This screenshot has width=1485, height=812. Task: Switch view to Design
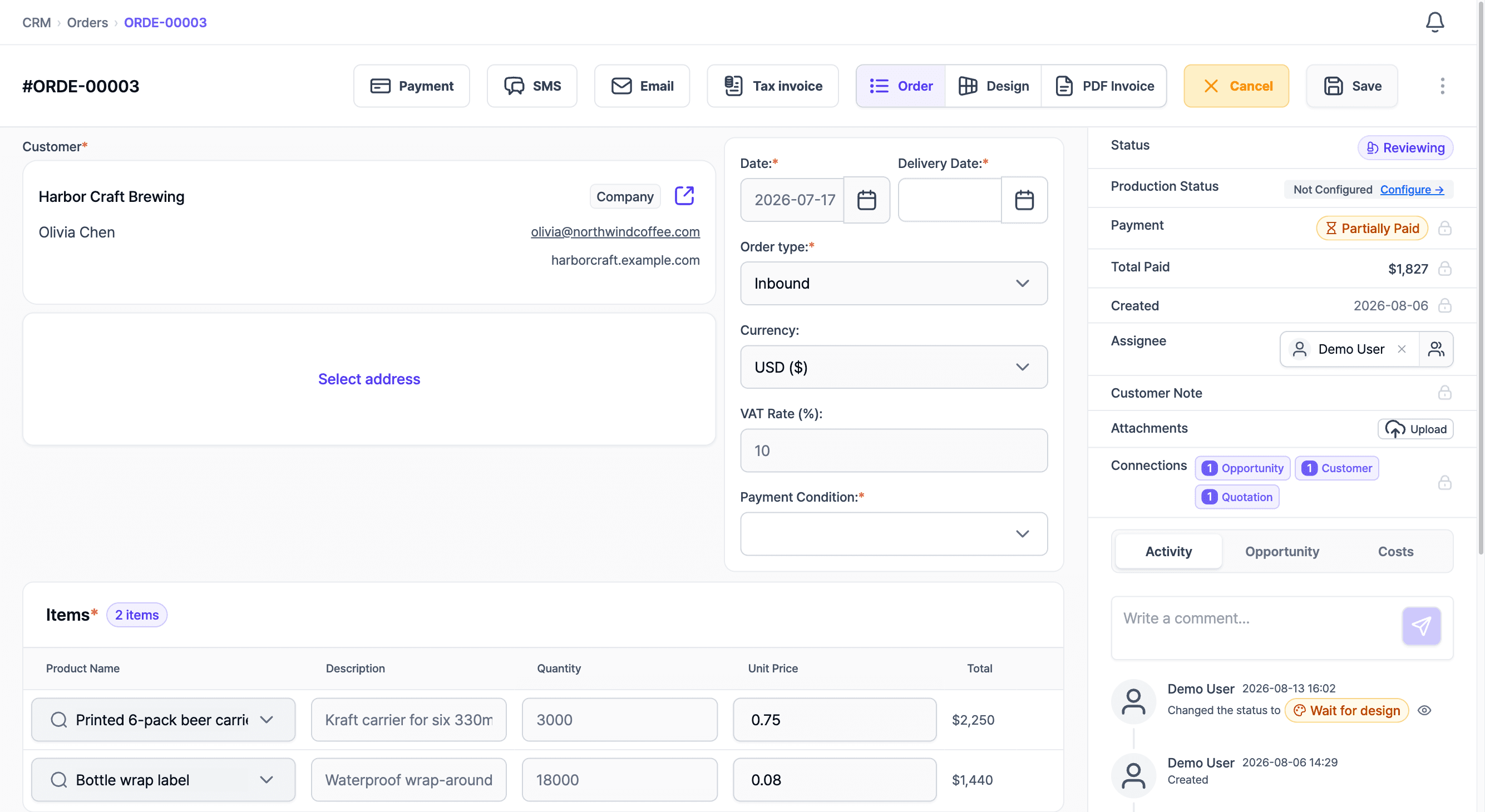click(993, 86)
